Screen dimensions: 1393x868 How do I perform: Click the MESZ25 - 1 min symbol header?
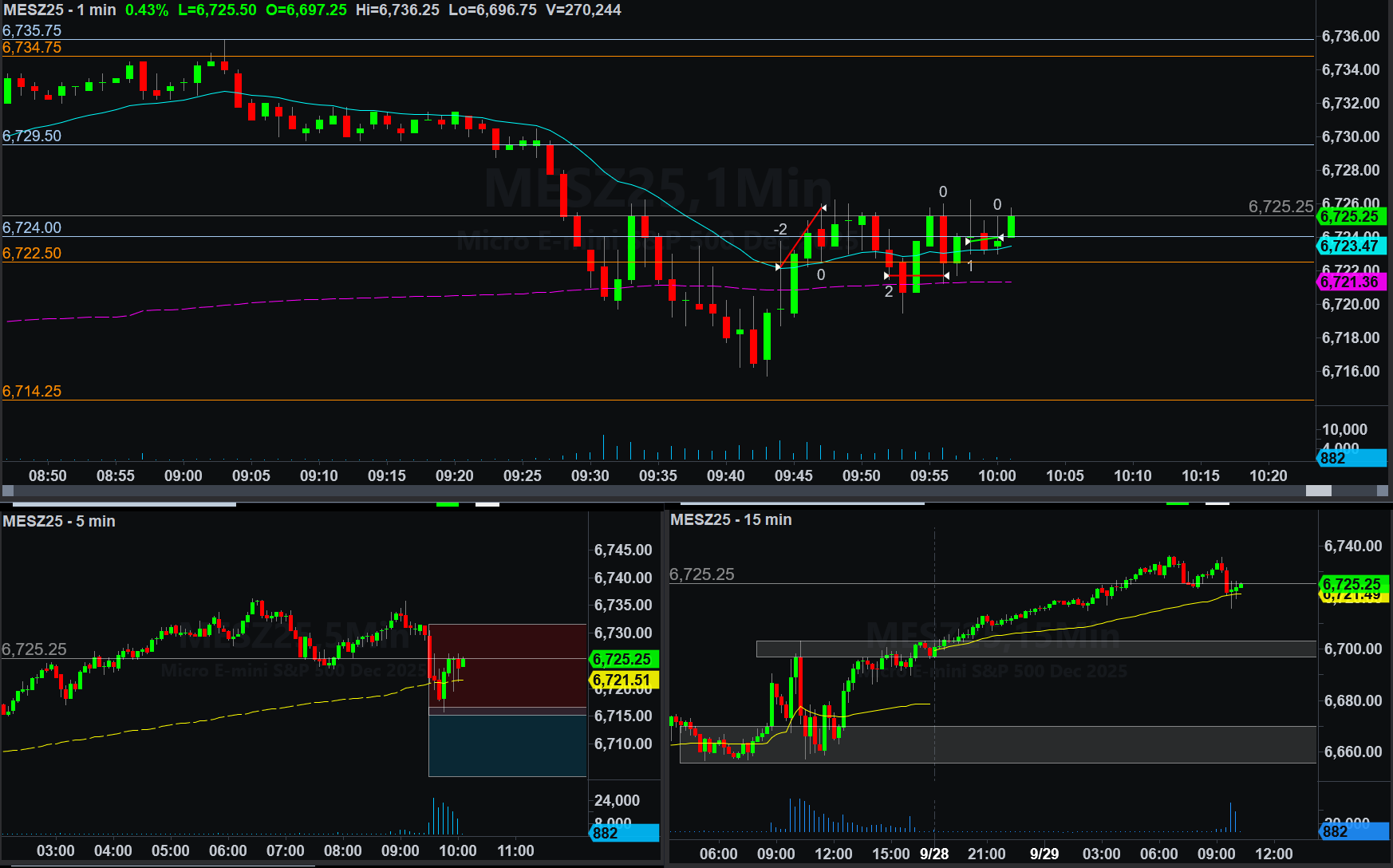[60, 10]
